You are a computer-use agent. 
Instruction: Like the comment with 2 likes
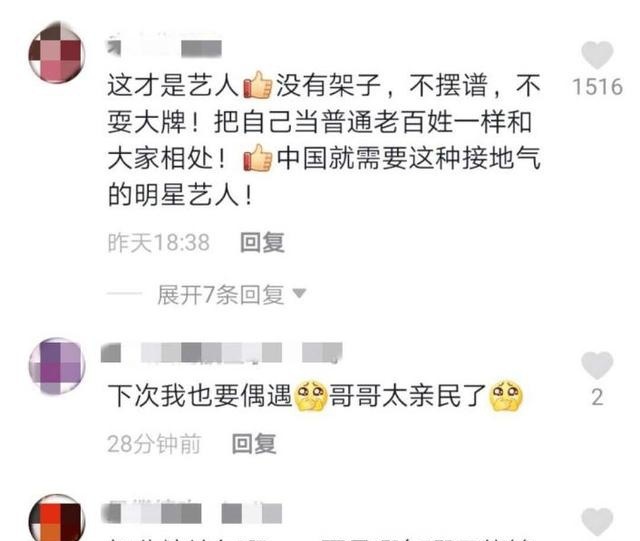(x=597, y=365)
